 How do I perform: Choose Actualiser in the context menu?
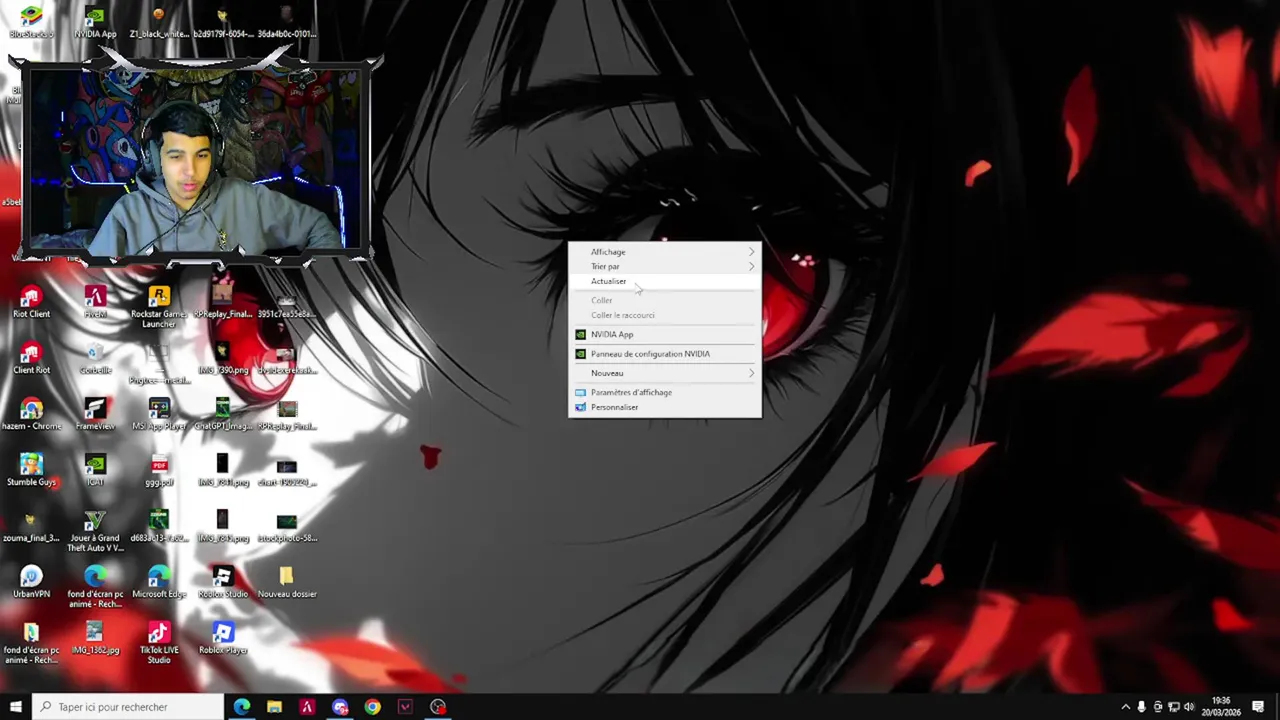(x=665, y=281)
